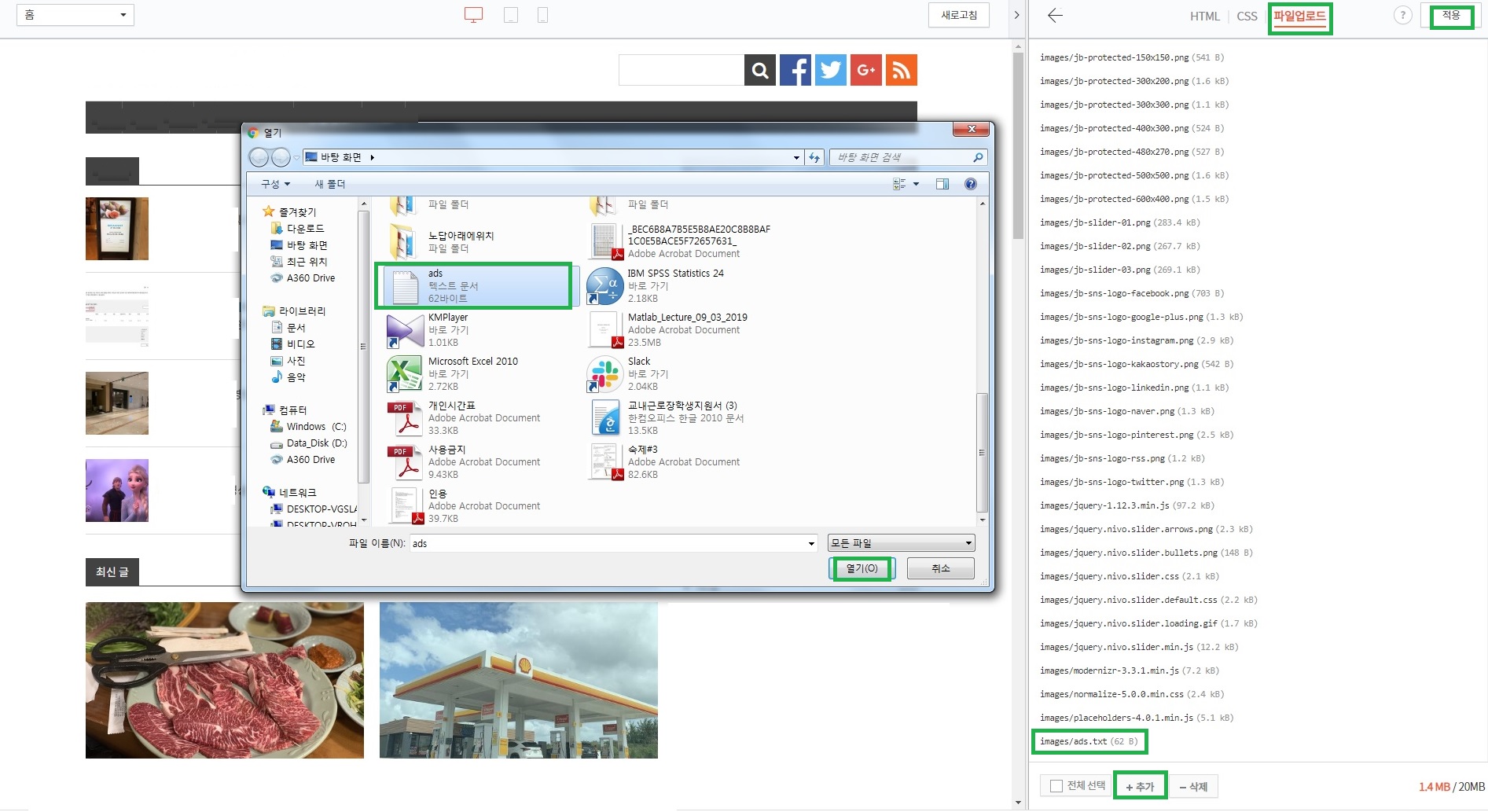Screen dimensions: 1488x812
Task: Click the forward navigation button in file dialog
Action: pyautogui.click(x=281, y=157)
